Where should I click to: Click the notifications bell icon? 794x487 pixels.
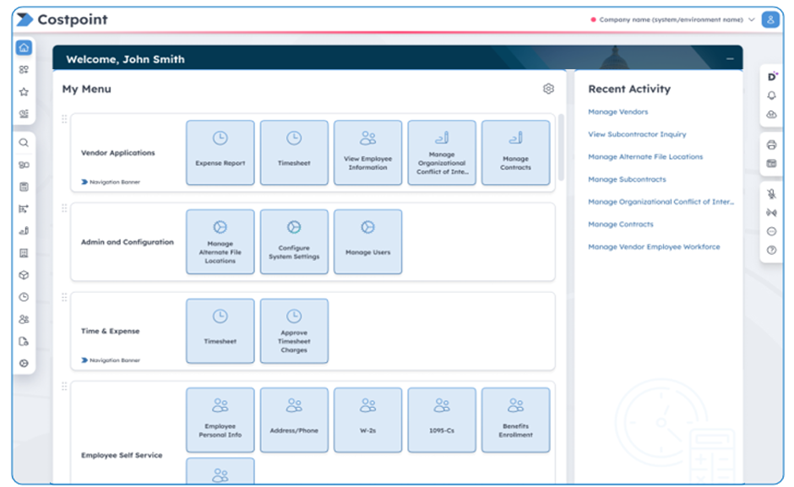pyautogui.click(x=771, y=96)
